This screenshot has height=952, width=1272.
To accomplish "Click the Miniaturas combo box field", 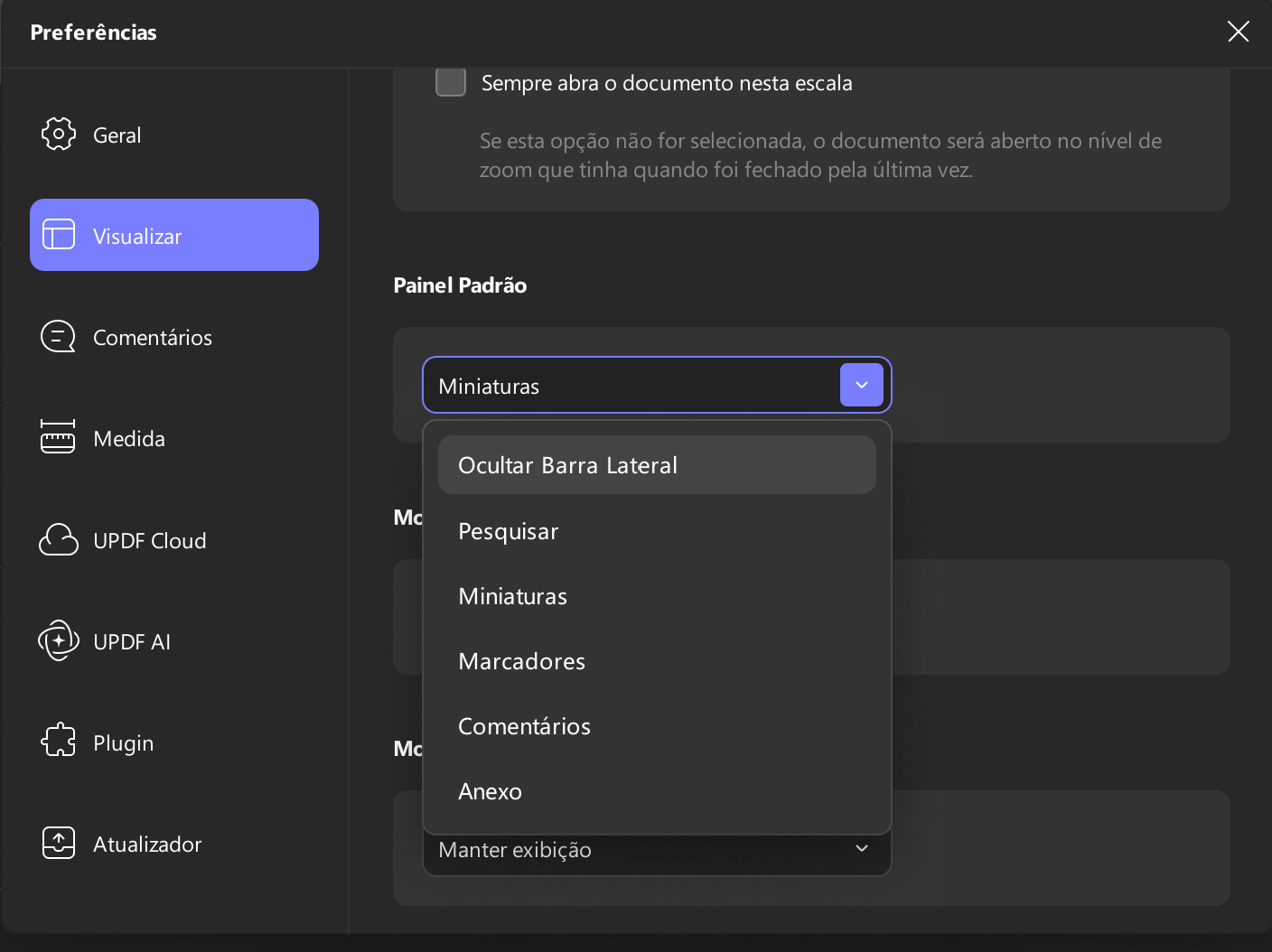I will pos(657,385).
